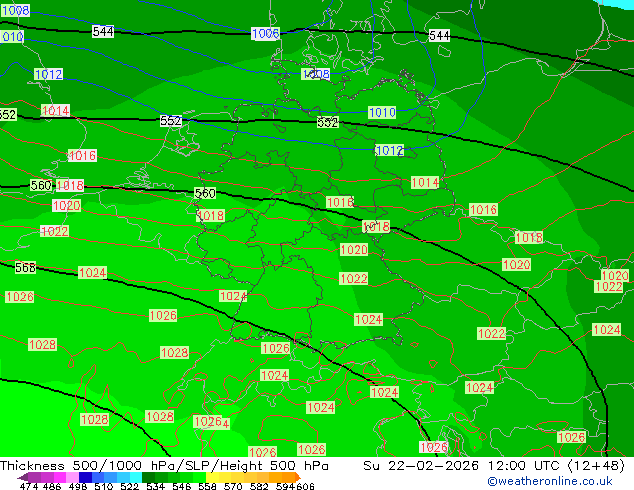Pick the dark blue swatch in the thickness legend
The height and width of the screenshot is (490, 634).
85,477
